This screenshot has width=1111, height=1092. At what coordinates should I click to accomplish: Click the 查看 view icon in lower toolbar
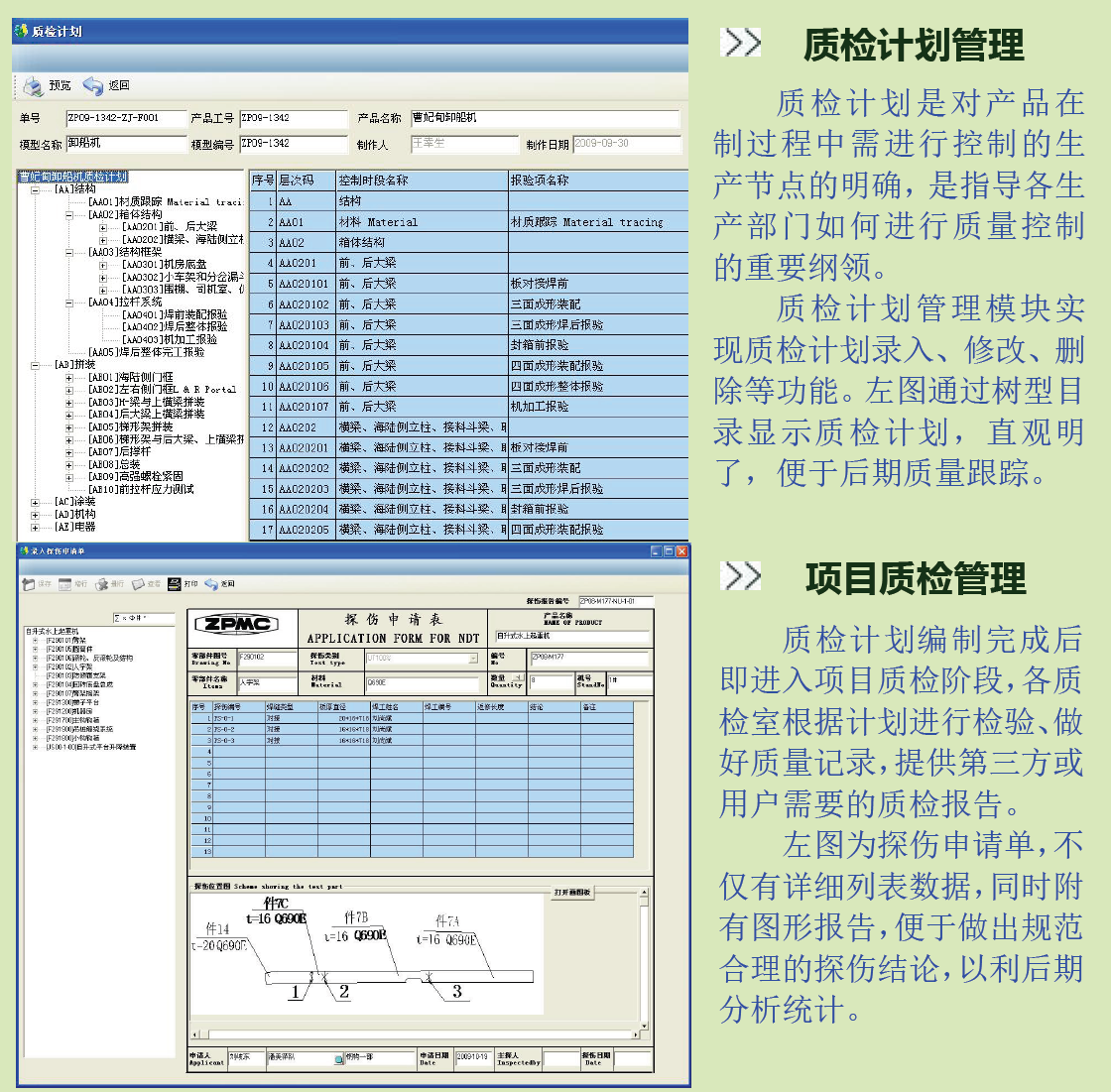click(x=139, y=584)
